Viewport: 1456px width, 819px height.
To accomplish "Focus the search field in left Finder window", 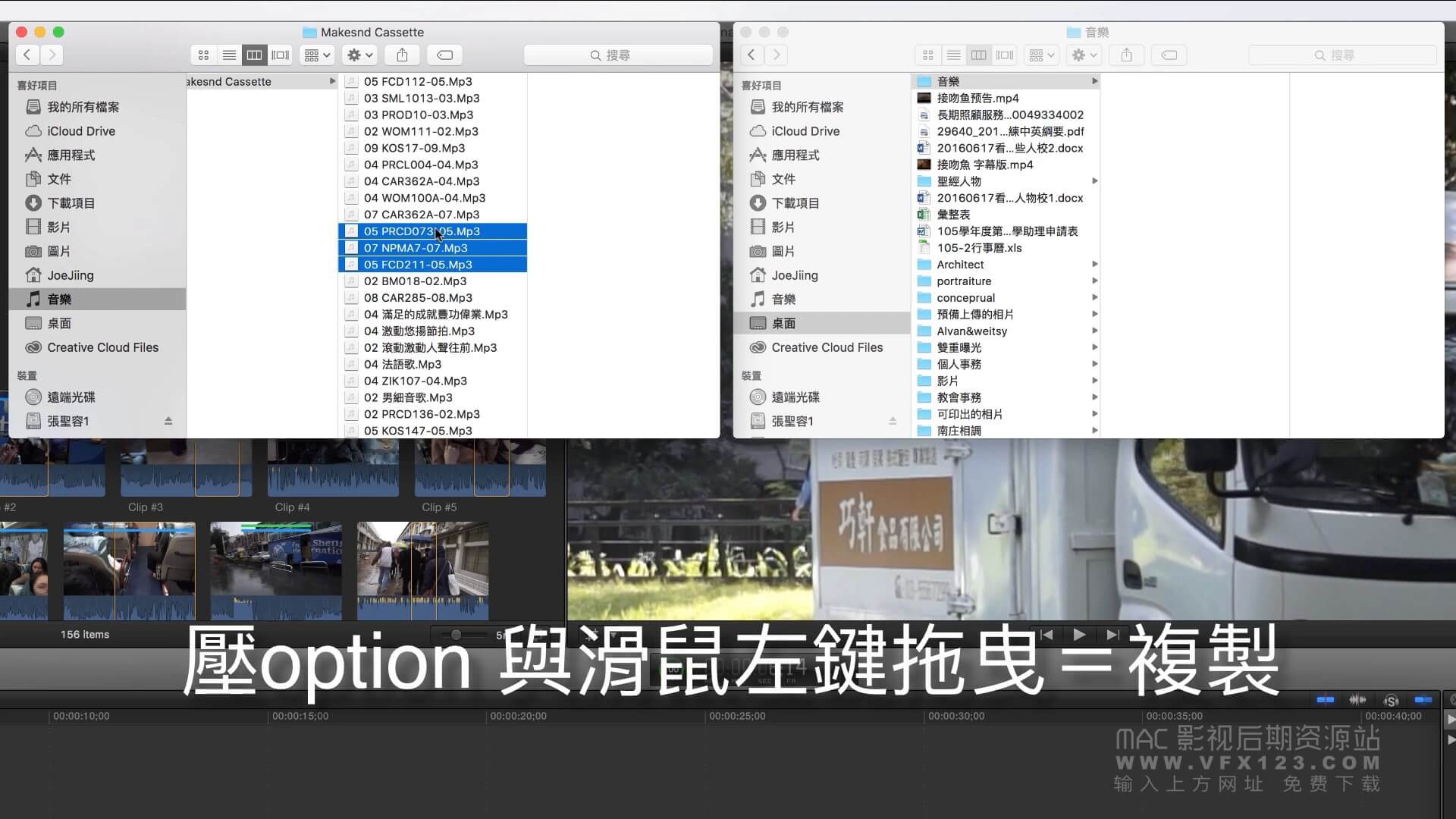I will (x=618, y=55).
